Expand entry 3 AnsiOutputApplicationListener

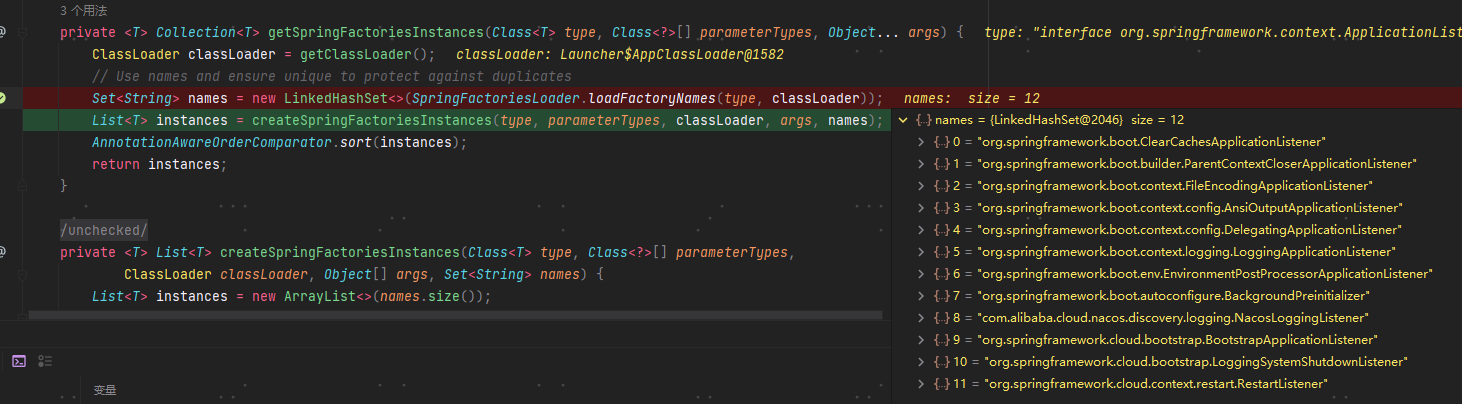[921, 208]
